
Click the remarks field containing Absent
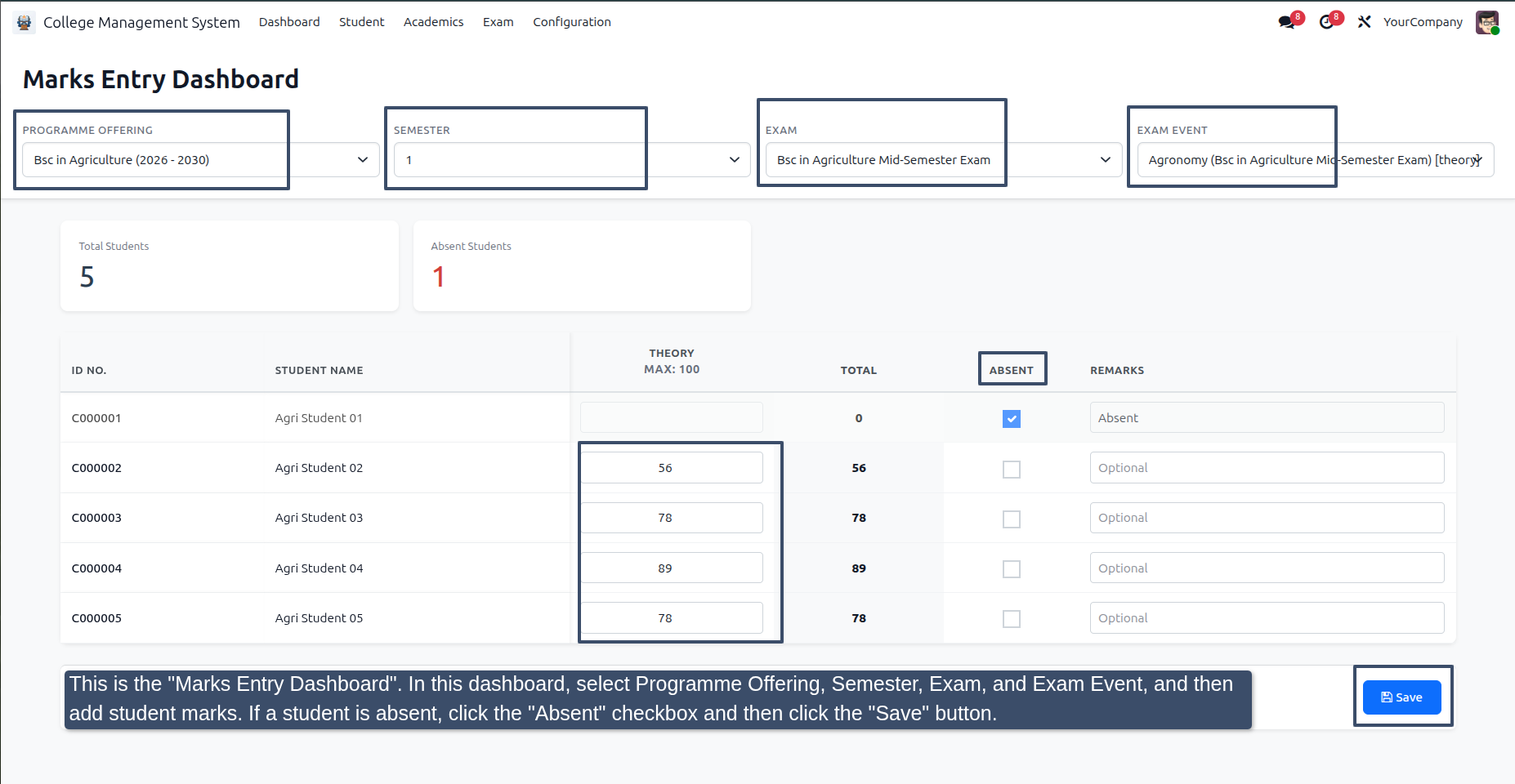(x=1267, y=417)
